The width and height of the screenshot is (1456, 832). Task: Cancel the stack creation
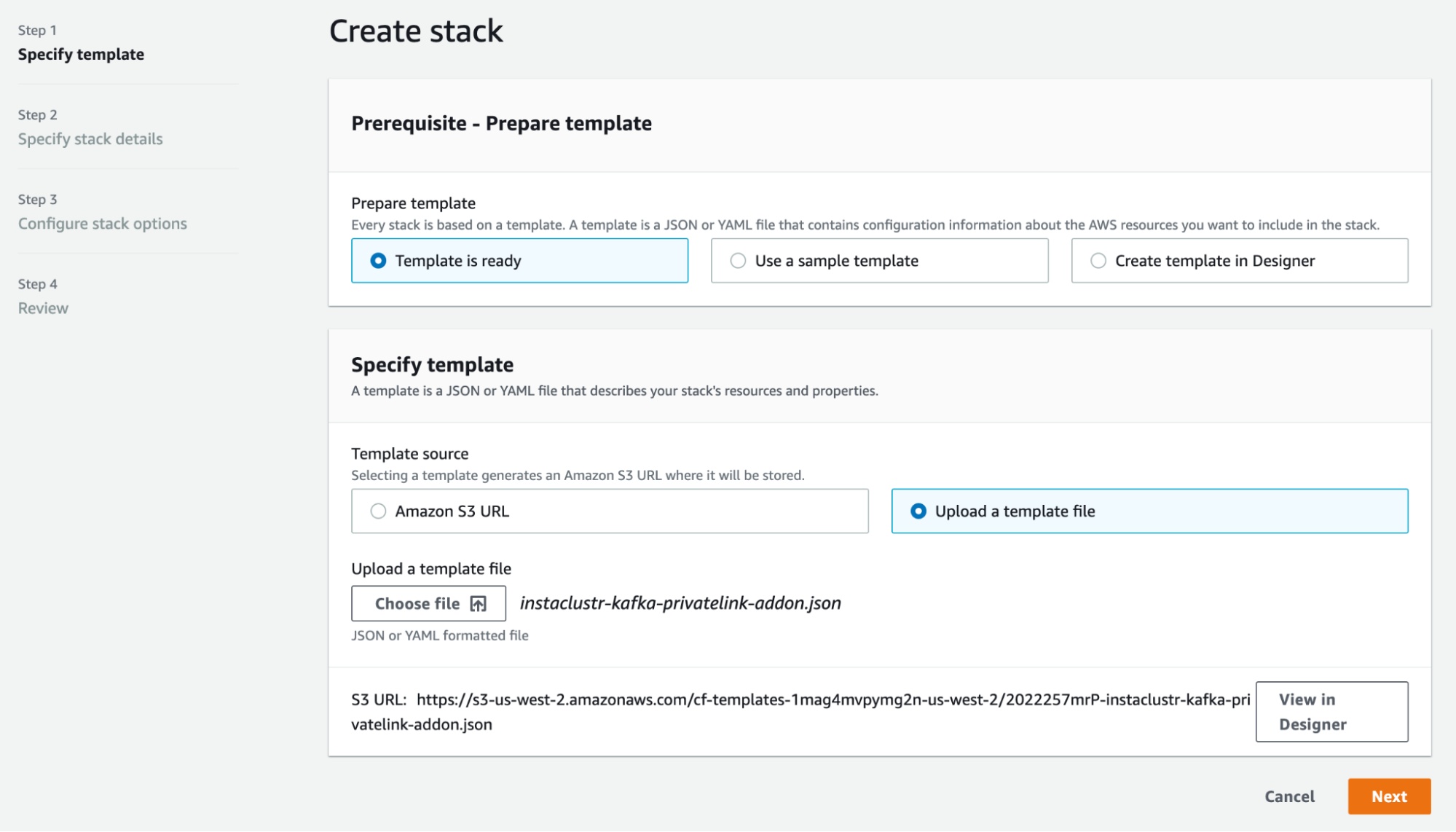[1289, 796]
